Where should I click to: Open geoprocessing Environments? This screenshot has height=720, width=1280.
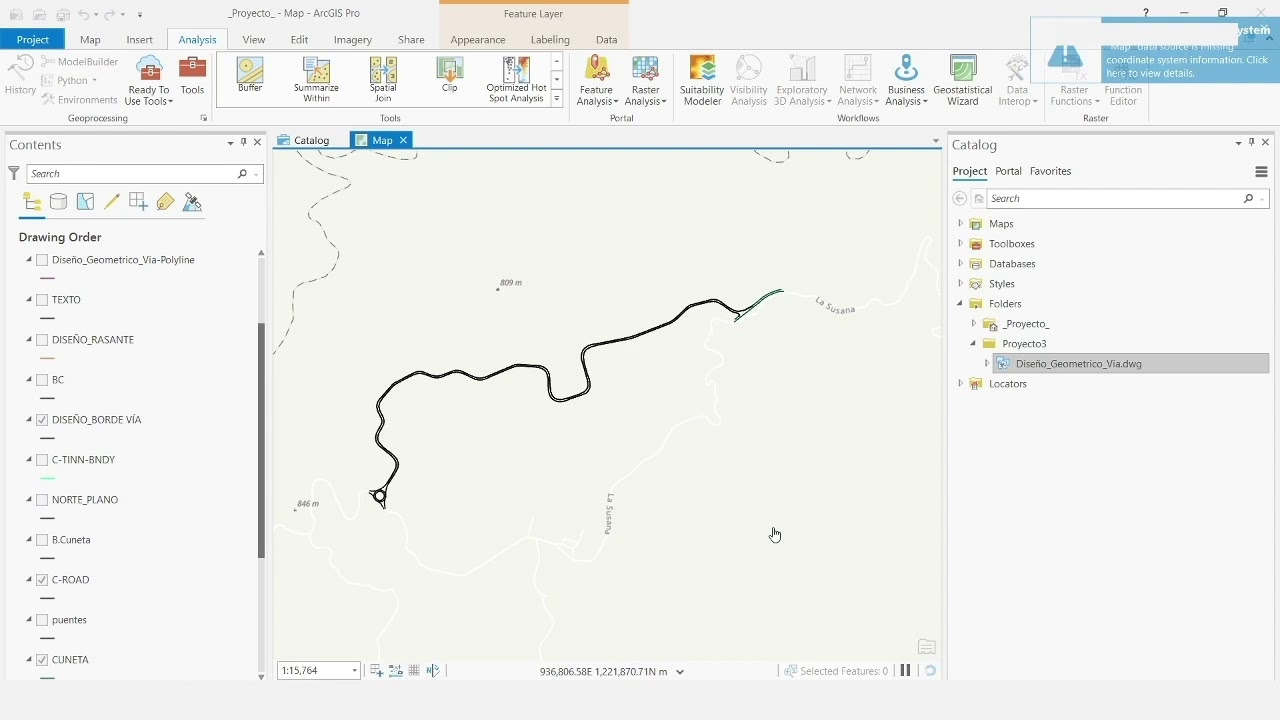coord(80,100)
